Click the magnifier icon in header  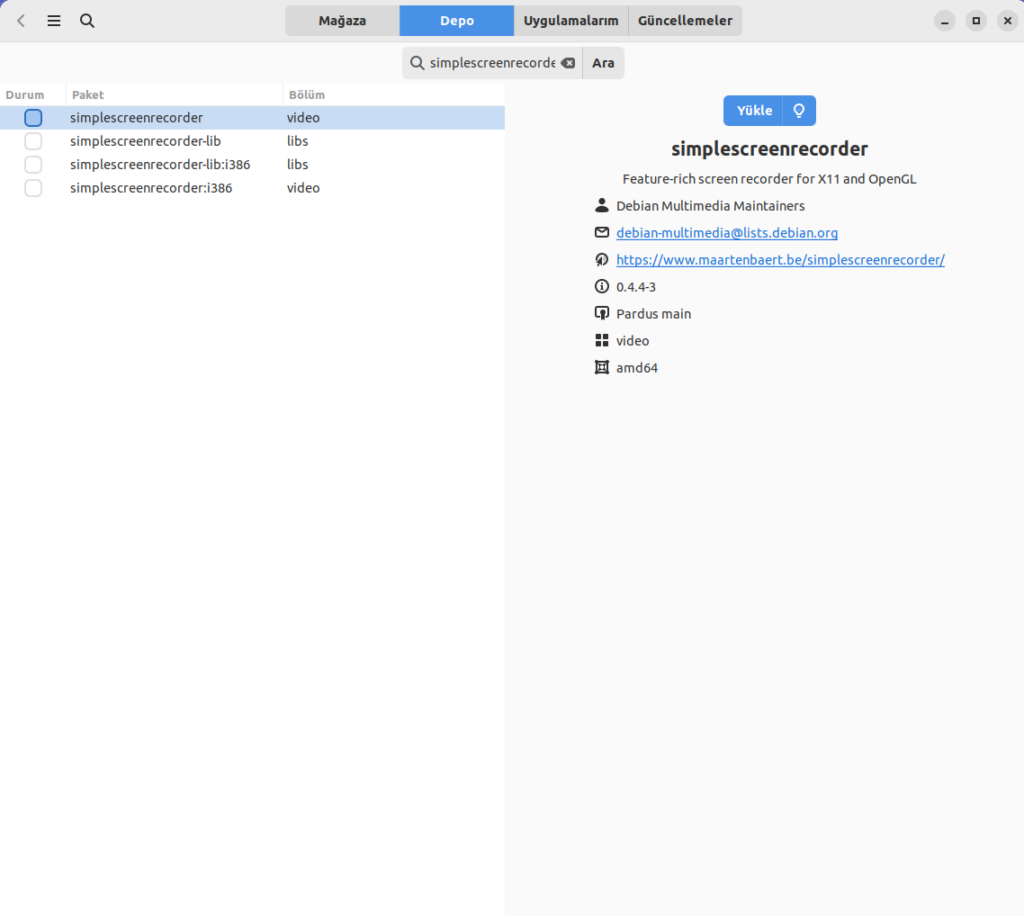tap(87, 21)
